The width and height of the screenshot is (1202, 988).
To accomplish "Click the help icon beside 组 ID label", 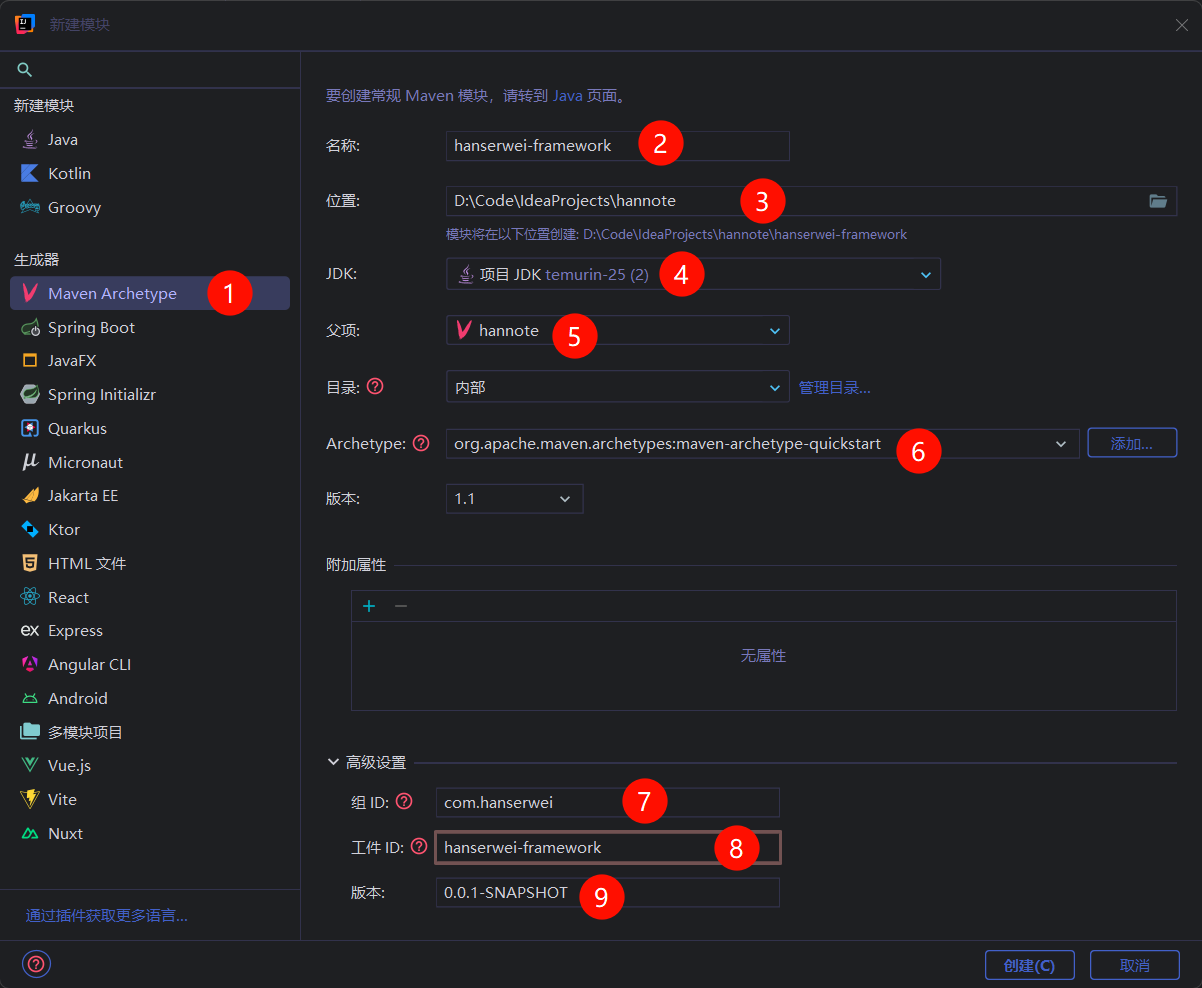I will click(x=404, y=801).
